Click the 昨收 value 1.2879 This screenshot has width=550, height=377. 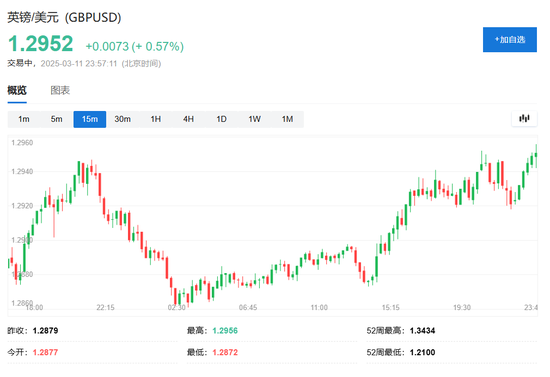pyautogui.click(x=46, y=330)
